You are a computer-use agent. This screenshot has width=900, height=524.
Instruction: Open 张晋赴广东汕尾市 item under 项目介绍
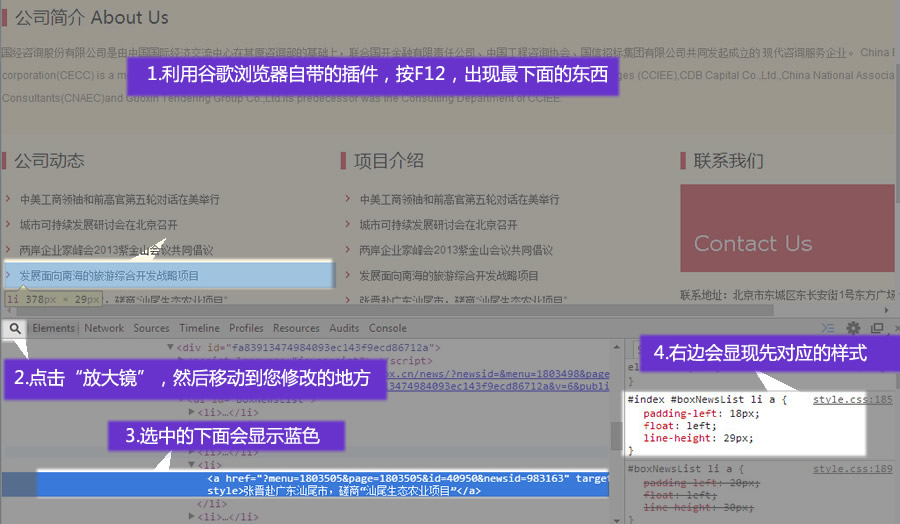tap(463, 299)
